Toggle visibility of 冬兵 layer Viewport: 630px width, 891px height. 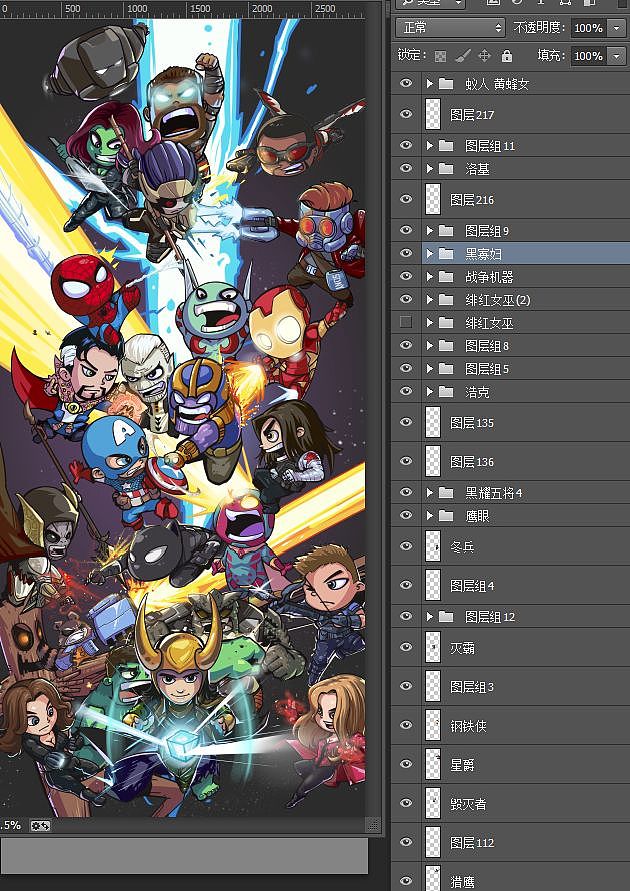tap(406, 546)
